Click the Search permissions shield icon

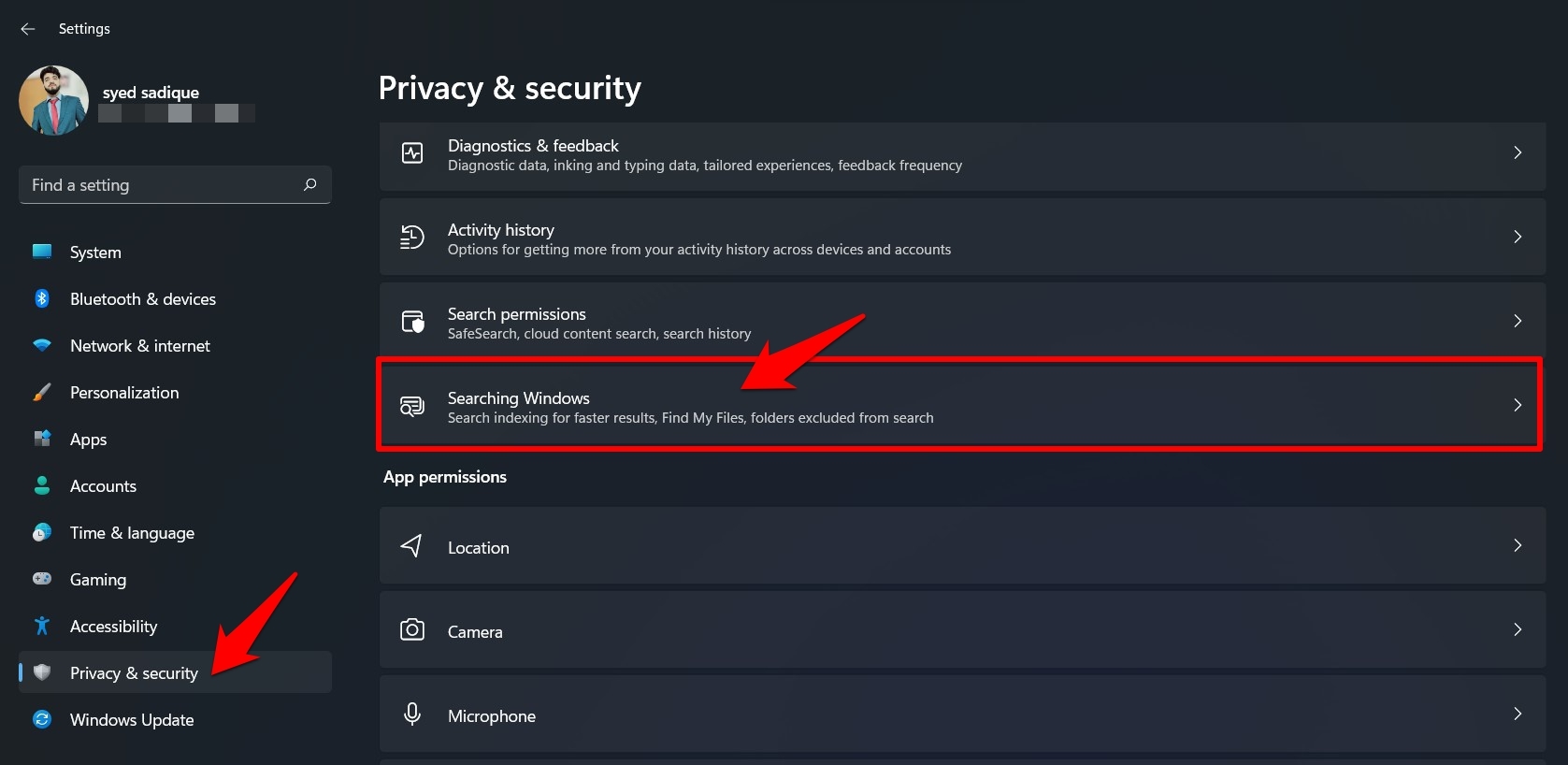click(412, 322)
